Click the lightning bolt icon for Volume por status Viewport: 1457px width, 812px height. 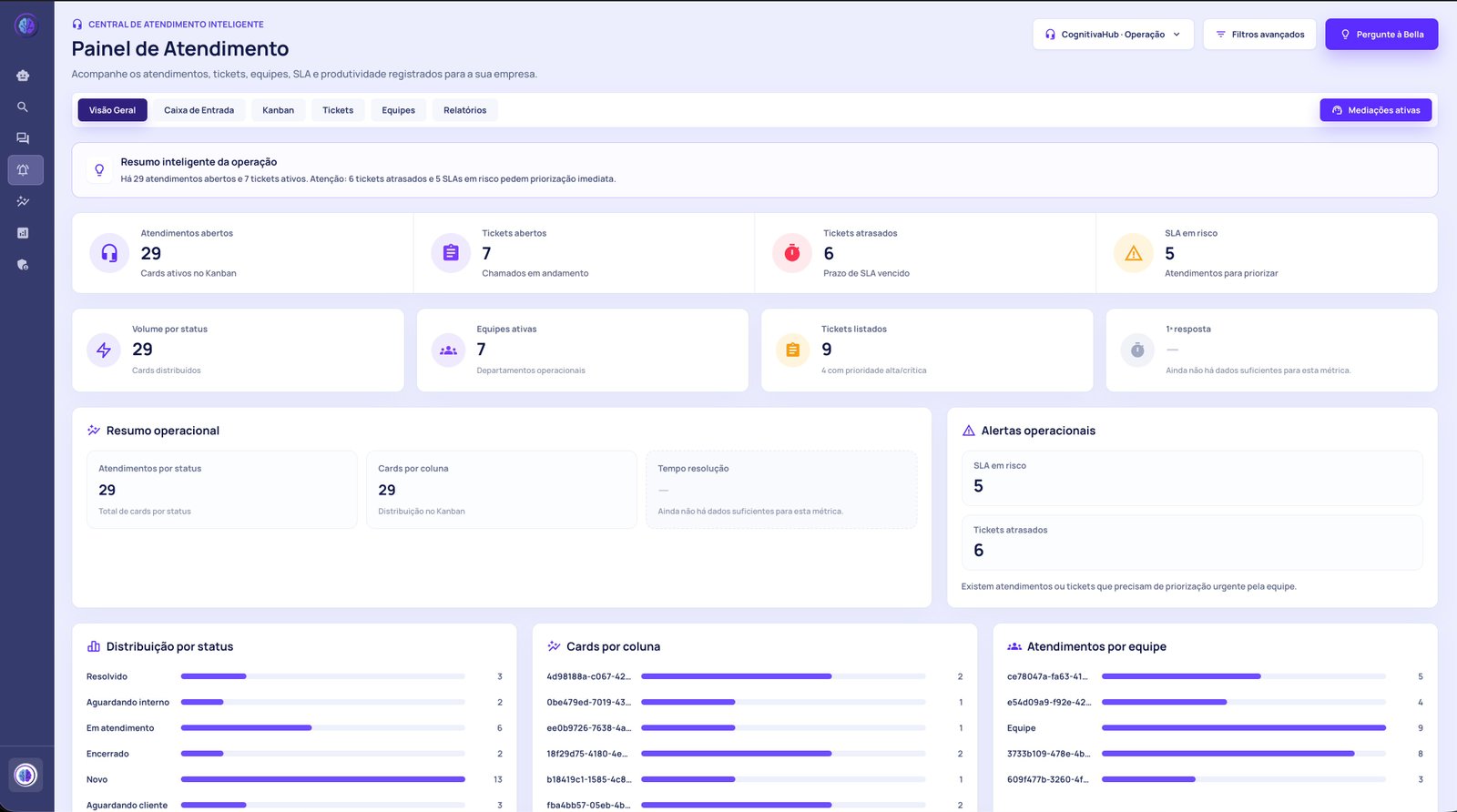click(104, 350)
